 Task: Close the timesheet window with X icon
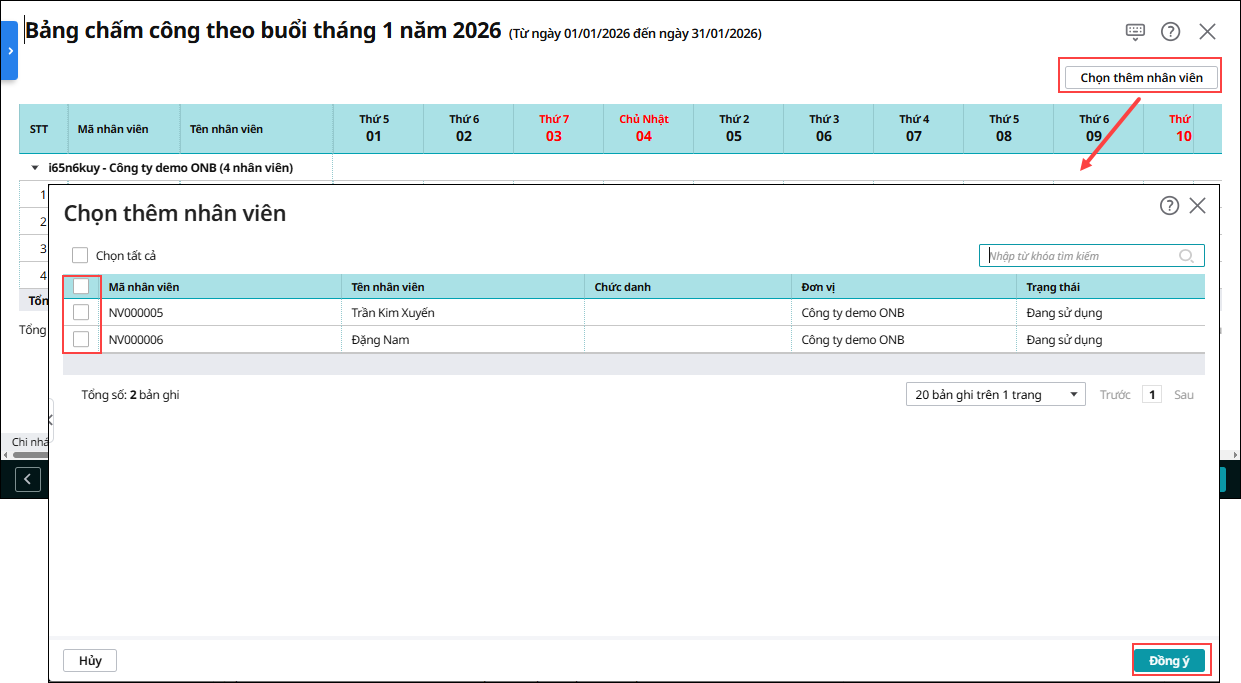(1207, 31)
